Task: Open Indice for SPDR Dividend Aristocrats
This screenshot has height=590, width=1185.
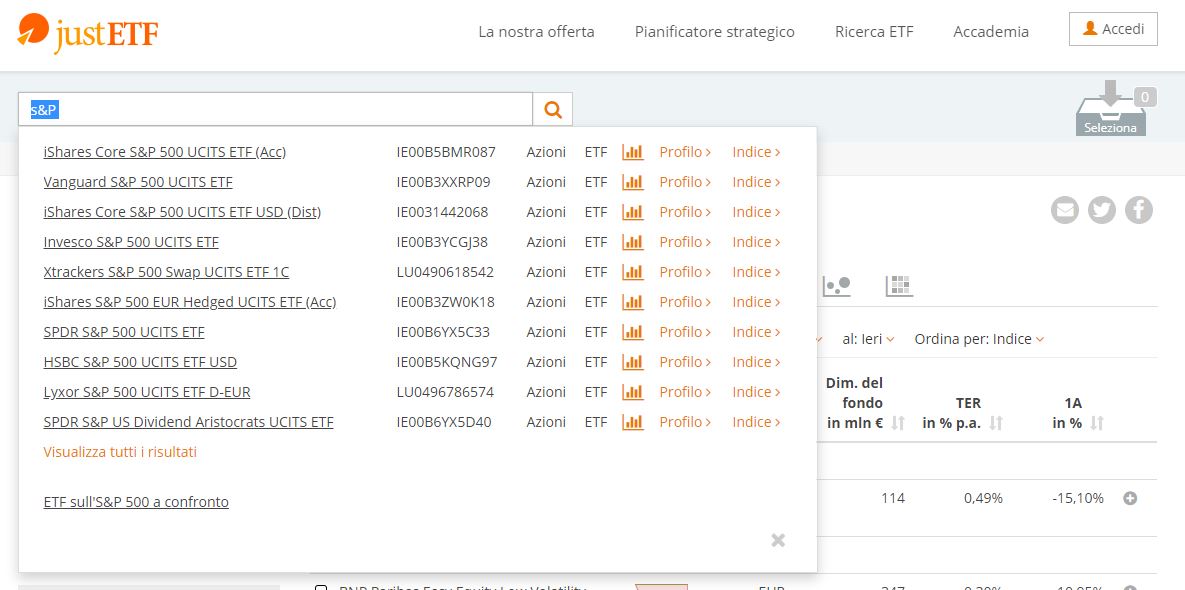Action: point(756,422)
